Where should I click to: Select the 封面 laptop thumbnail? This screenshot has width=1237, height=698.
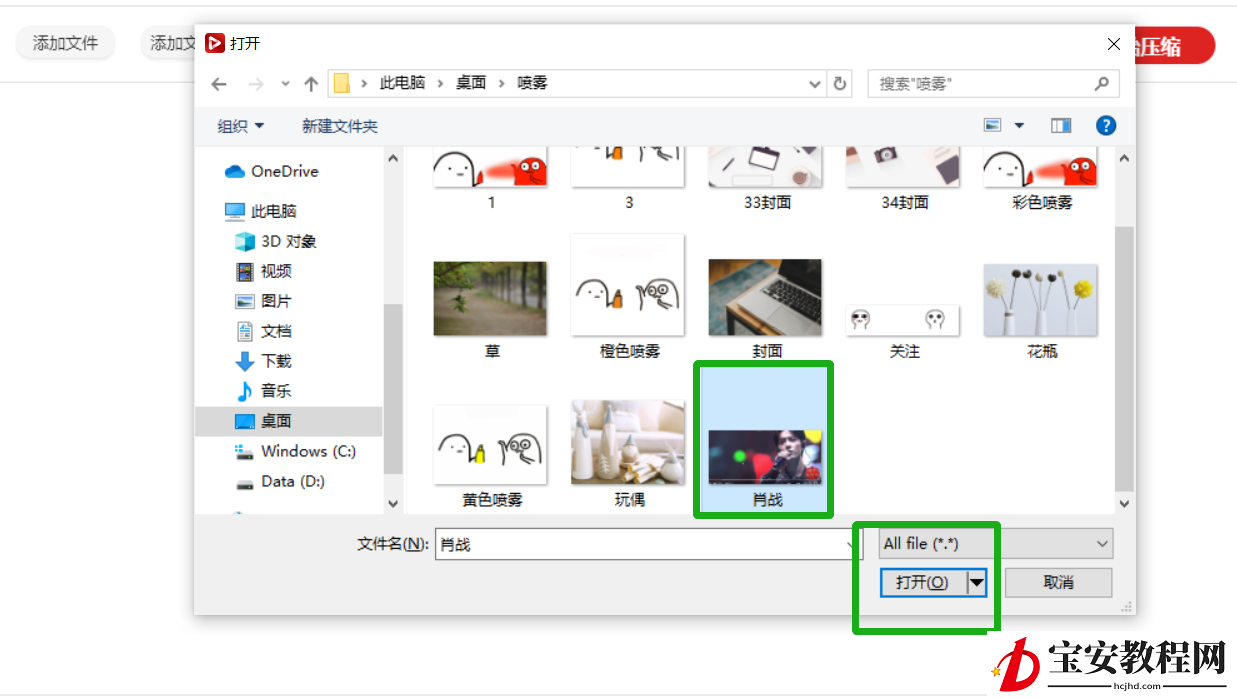[766, 299]
